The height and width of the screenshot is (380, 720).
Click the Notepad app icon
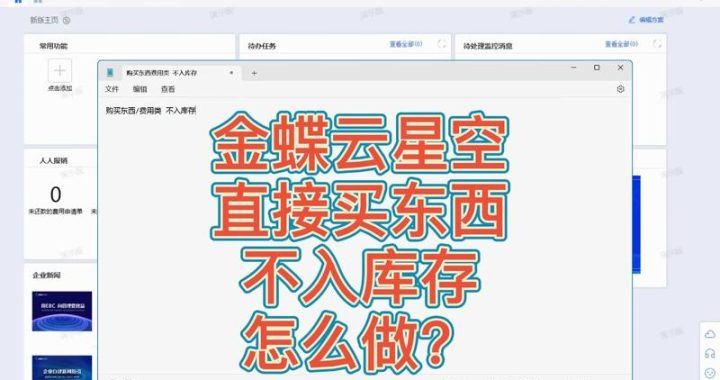[110, 73]
